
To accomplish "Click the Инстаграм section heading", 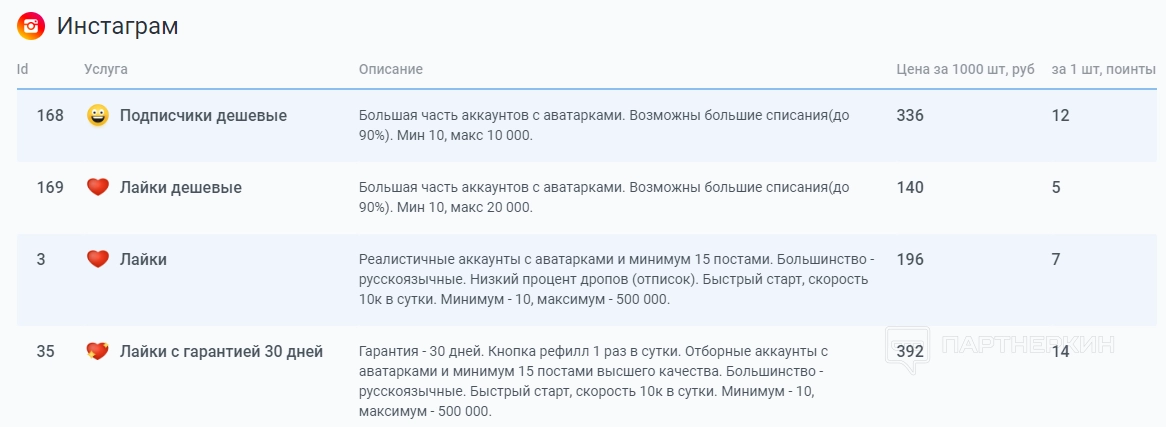I will tap(118, 27).
